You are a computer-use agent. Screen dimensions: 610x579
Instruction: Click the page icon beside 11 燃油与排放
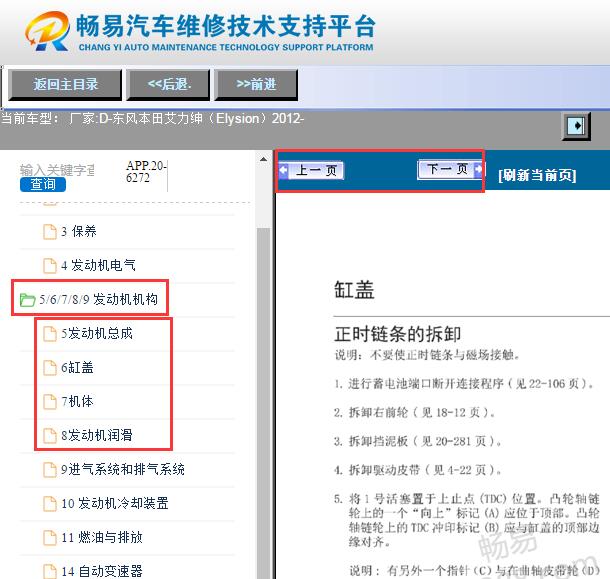(x=49, y=537)
